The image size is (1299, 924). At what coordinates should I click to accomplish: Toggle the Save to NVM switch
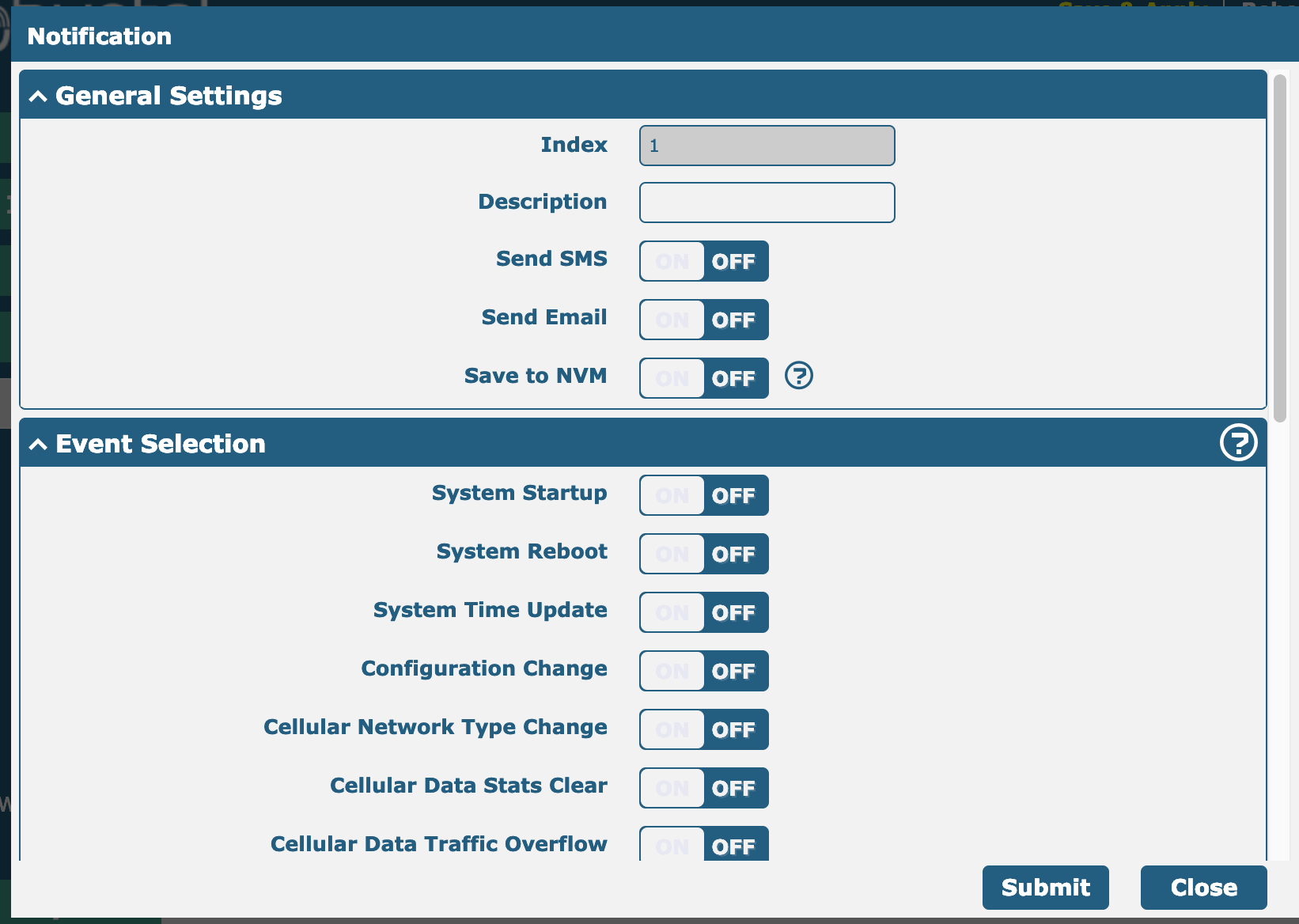[704, 378]
